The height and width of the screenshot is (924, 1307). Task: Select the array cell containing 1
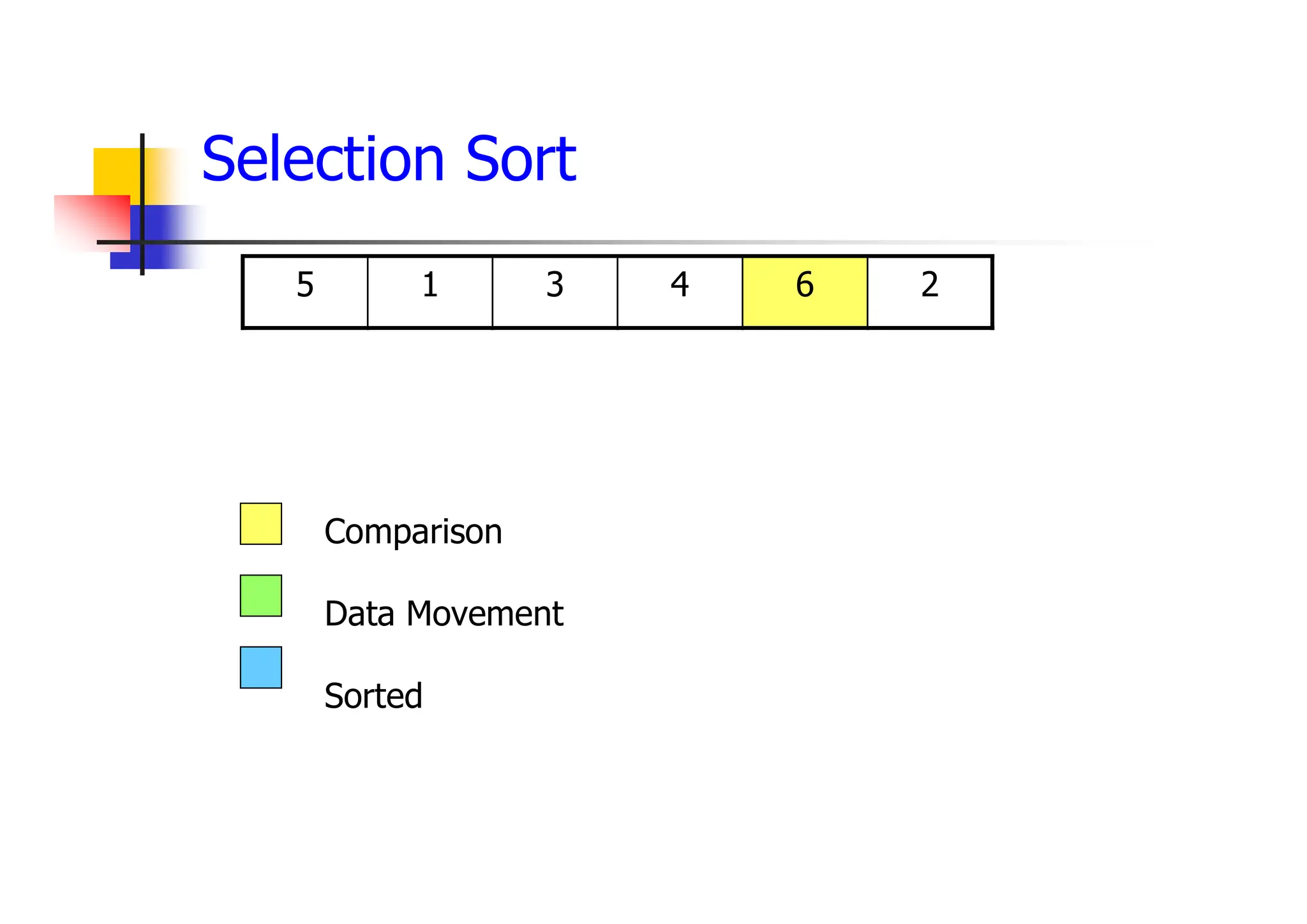pyautogui.click(x=429, y=292)
